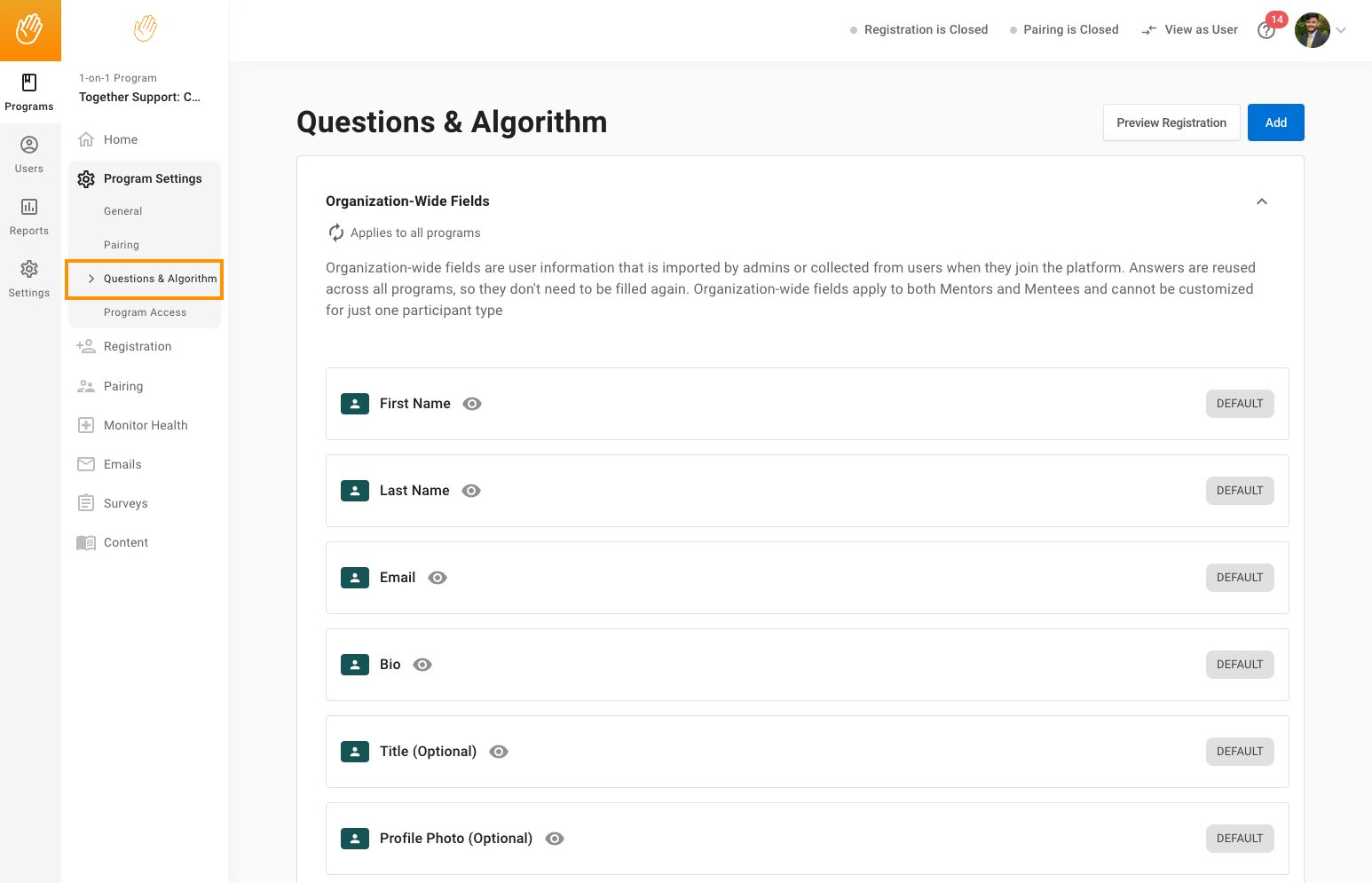
Task: Click the Pairing is Closed status
Action: pyautogui.click(x=1063, y=29)
